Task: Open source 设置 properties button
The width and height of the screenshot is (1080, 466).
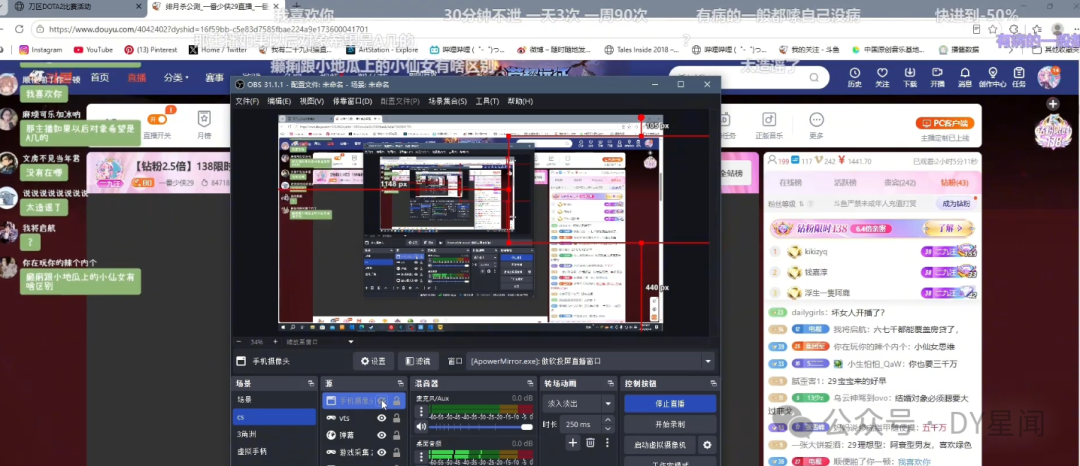Action: click(373, 361)
